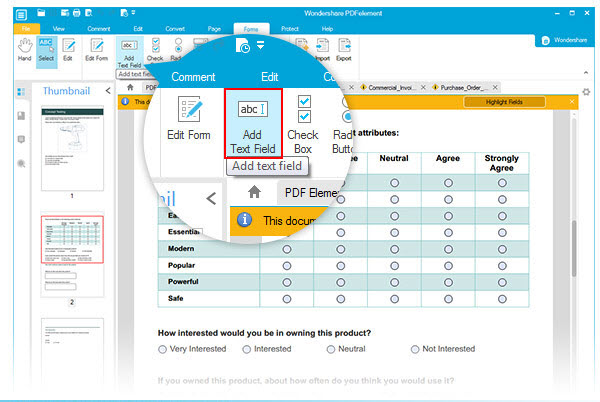Open the Search panel sidebar icon
The width and height of the screenshot is (600, 402).
22,162
